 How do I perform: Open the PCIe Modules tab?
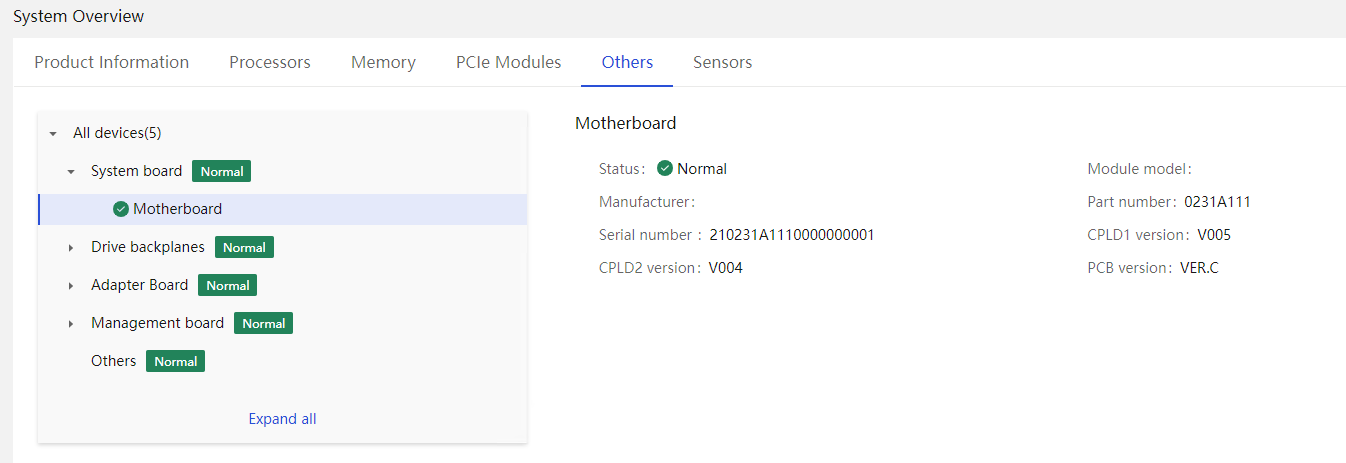508,62
